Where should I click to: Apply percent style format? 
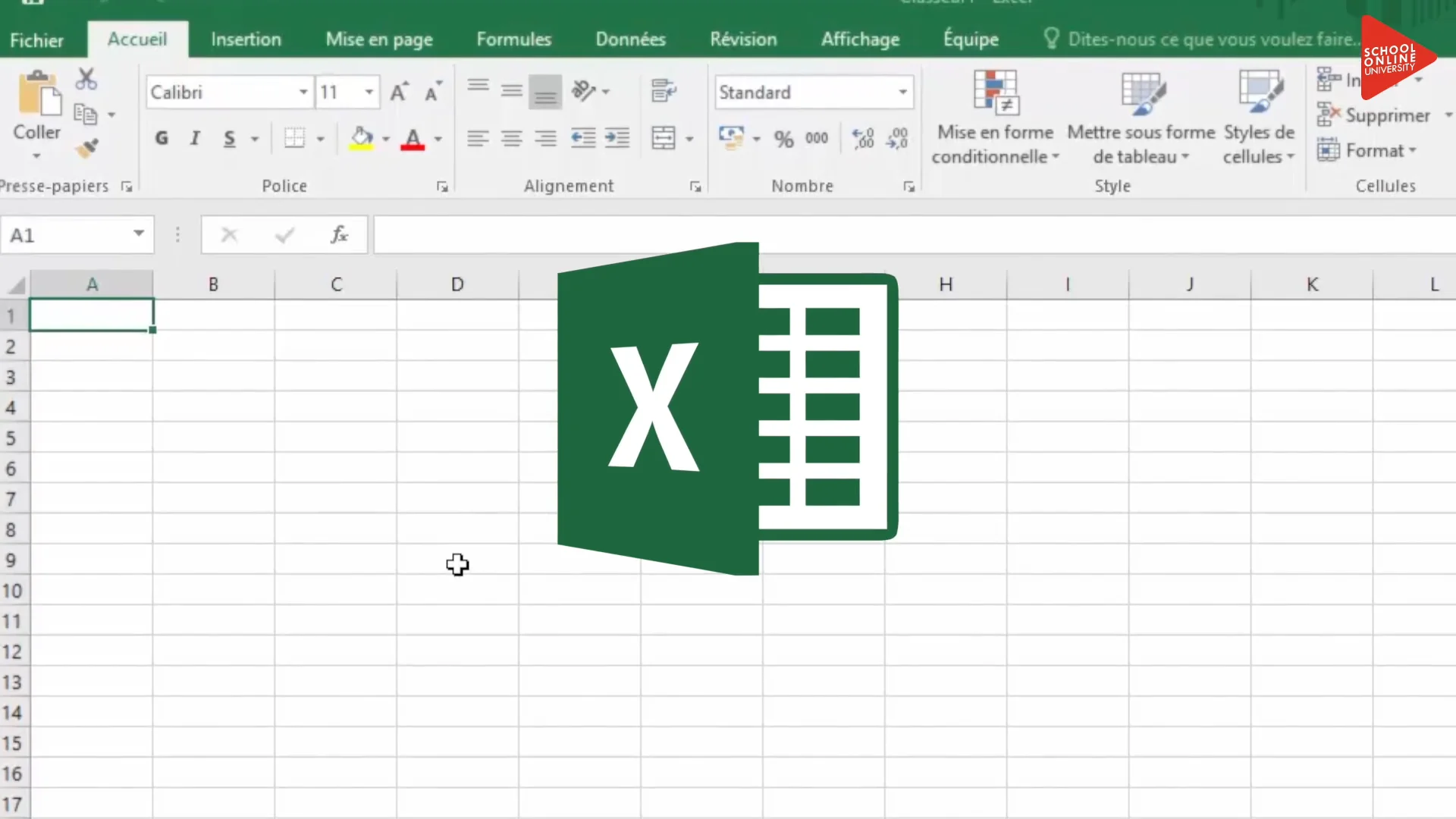[x=783, y=139]
